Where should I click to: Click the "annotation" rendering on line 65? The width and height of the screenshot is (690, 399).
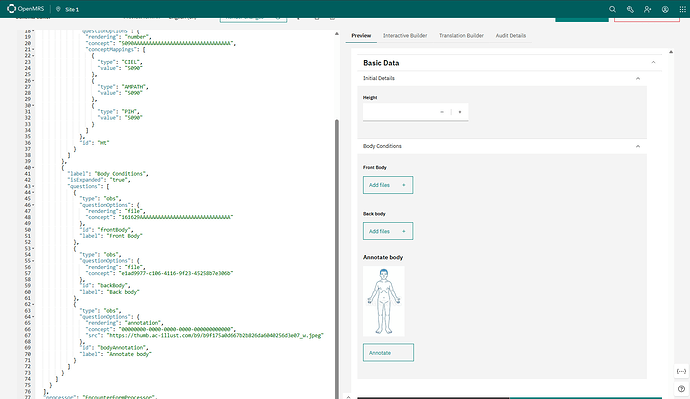tap(143, 323)
